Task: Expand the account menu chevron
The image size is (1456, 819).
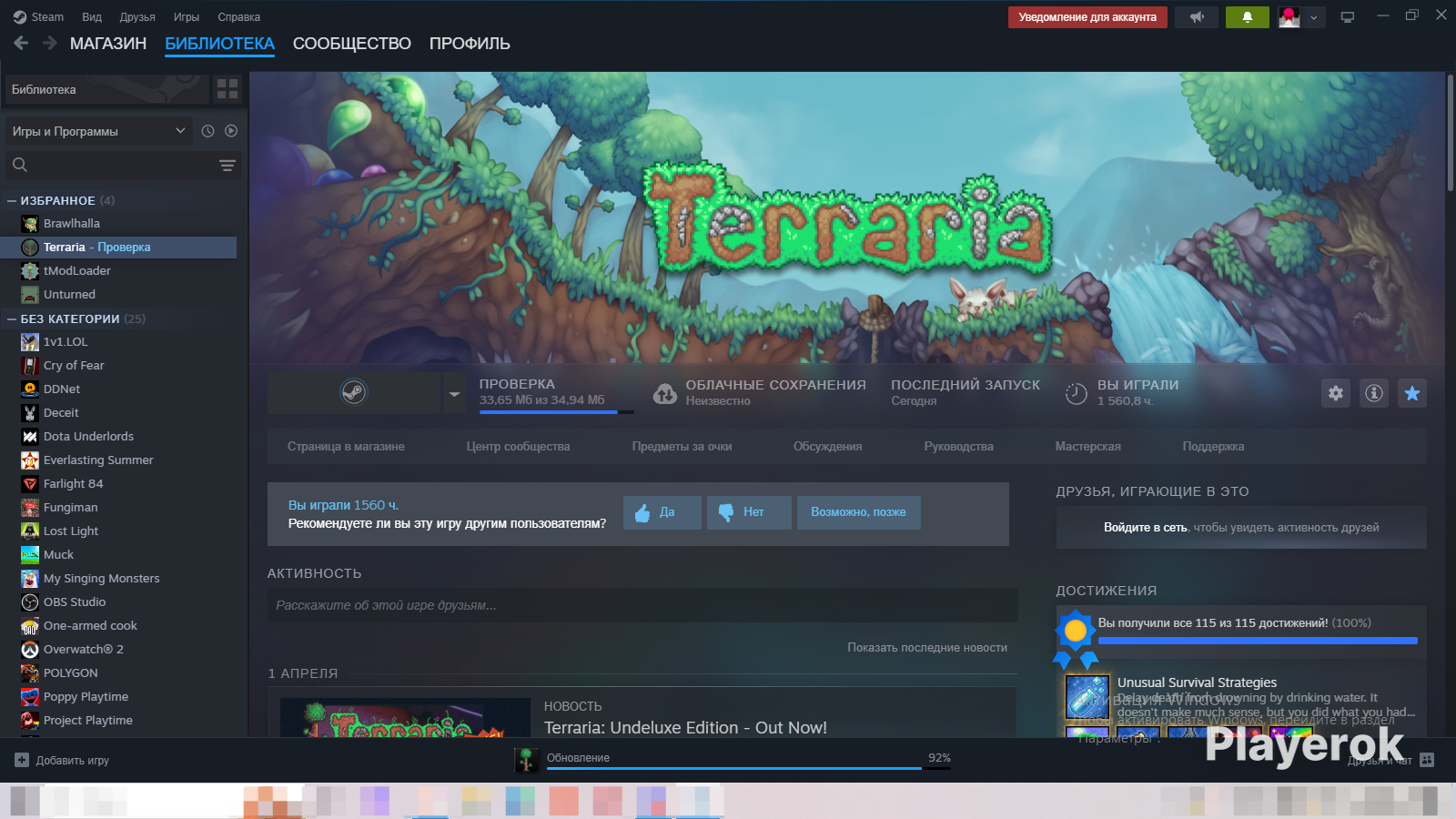Action: point(1314,17)
